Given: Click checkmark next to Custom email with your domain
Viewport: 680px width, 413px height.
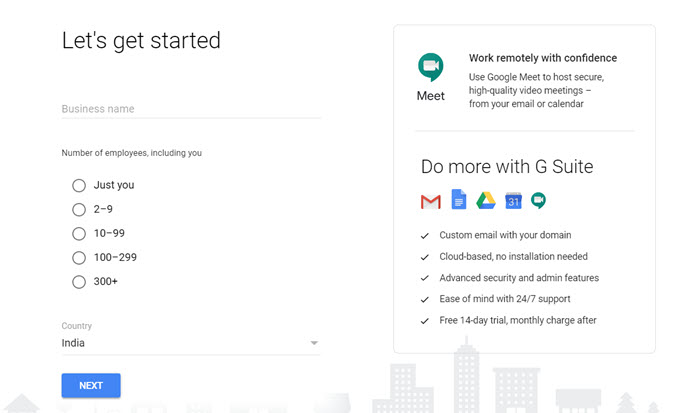Looking at the screenshot, I should click(425, 236).
